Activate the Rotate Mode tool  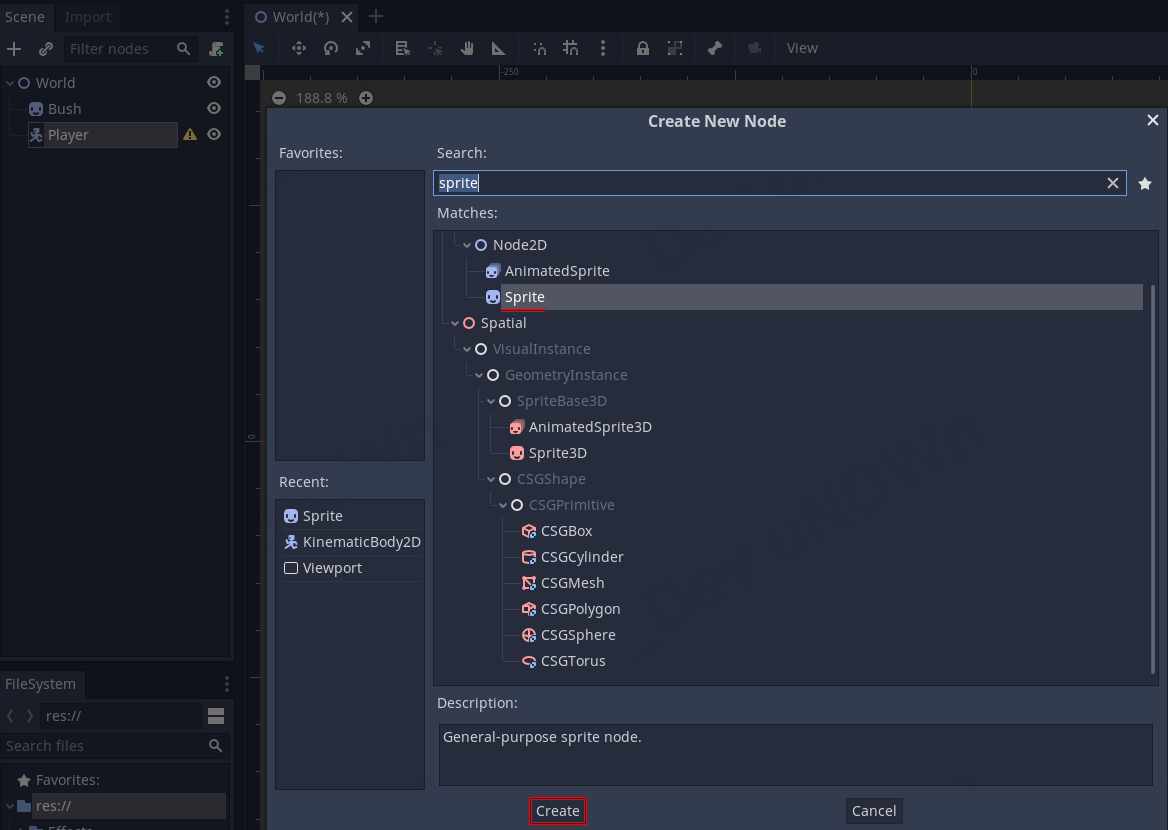331,48
